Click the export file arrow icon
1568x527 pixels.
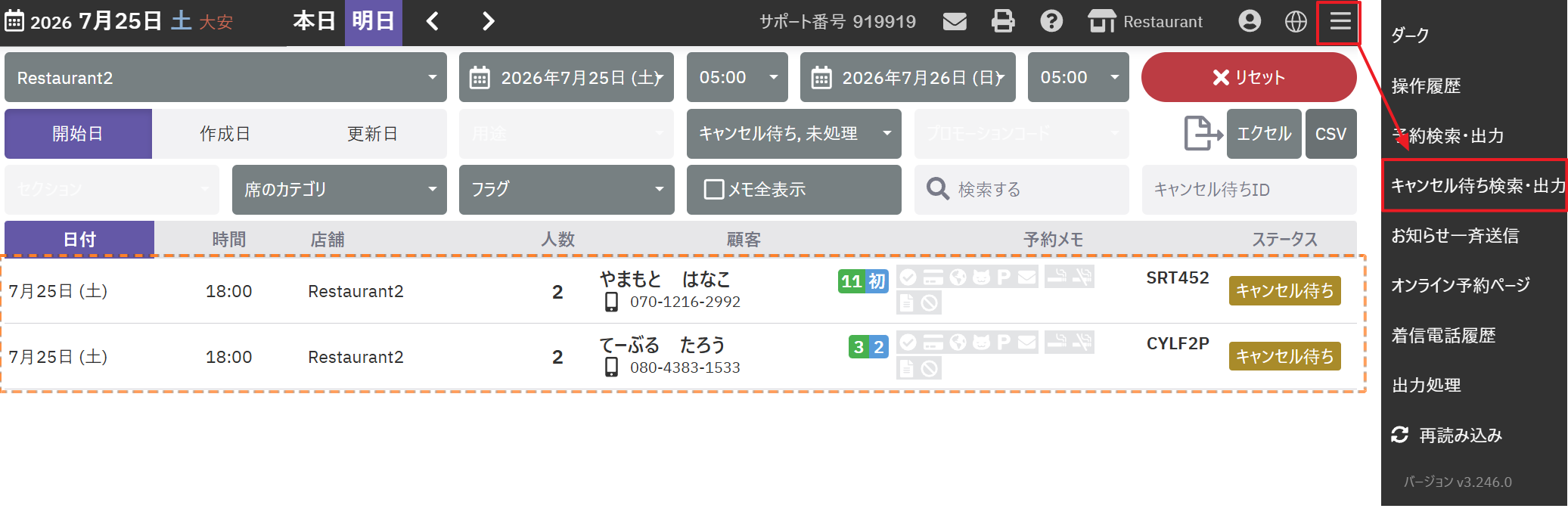(x=1203, y=134)
